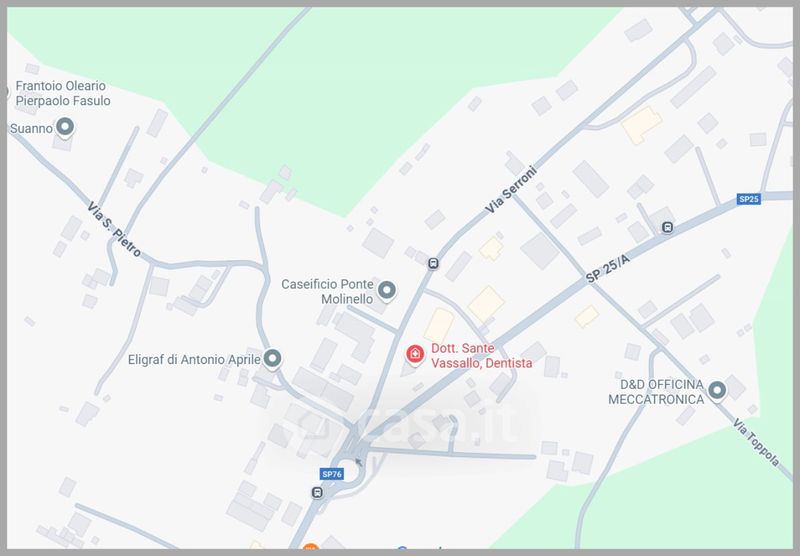
Task: Click the orange marker at bottom edge
Action: [x=310, y=548]
